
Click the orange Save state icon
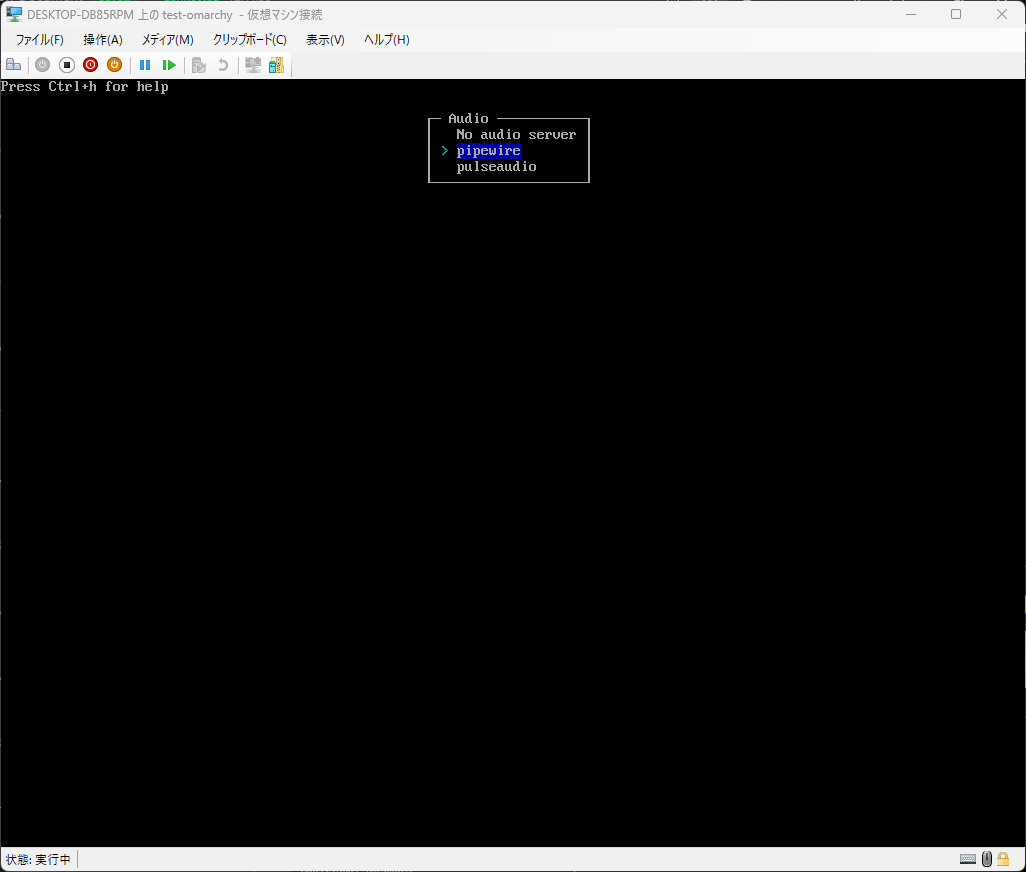[115, 65]
